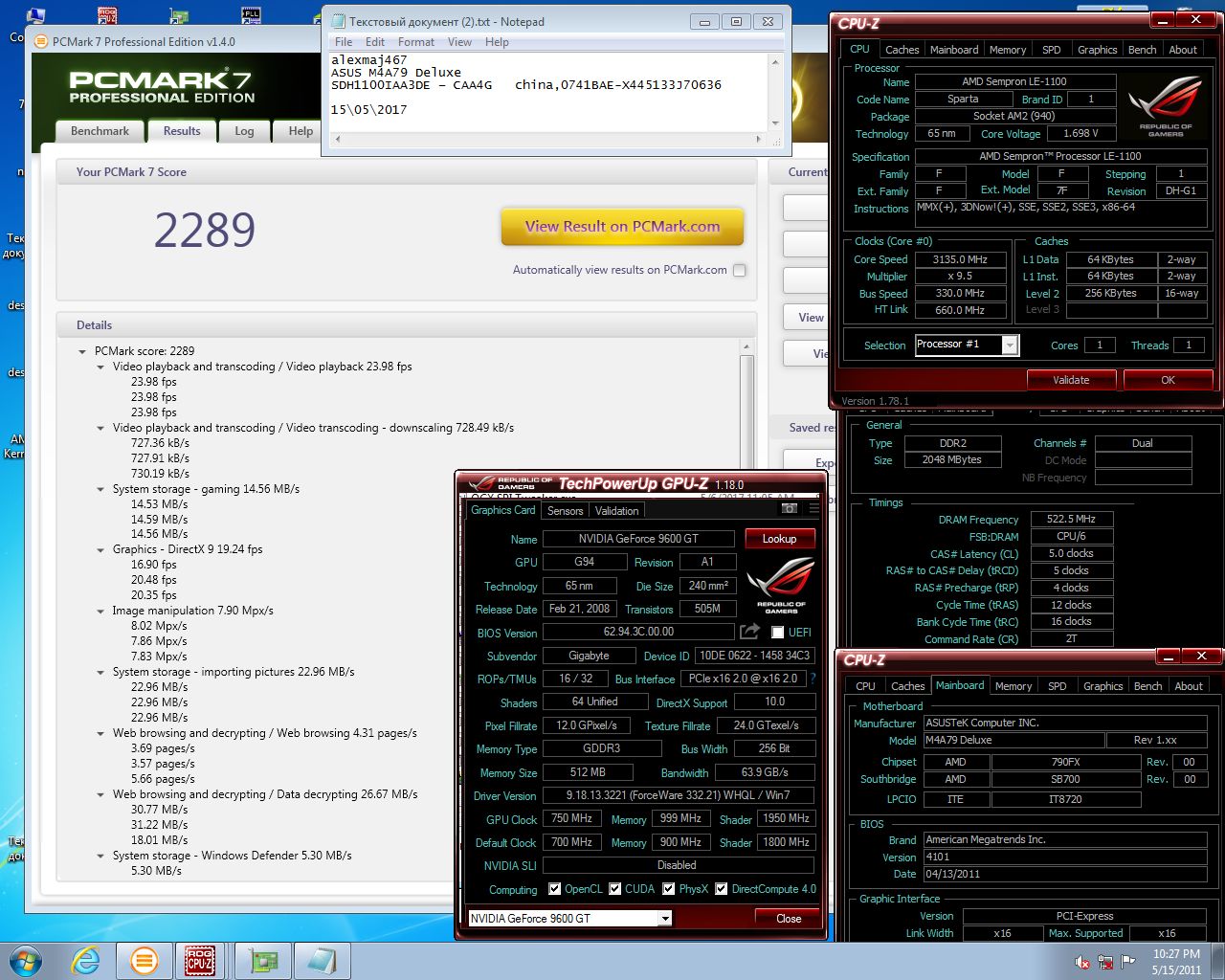Screen dimensions: 1225x980
Task: Open SPD tab in bottom CPU-Z window
Action: pos(1057,686)
